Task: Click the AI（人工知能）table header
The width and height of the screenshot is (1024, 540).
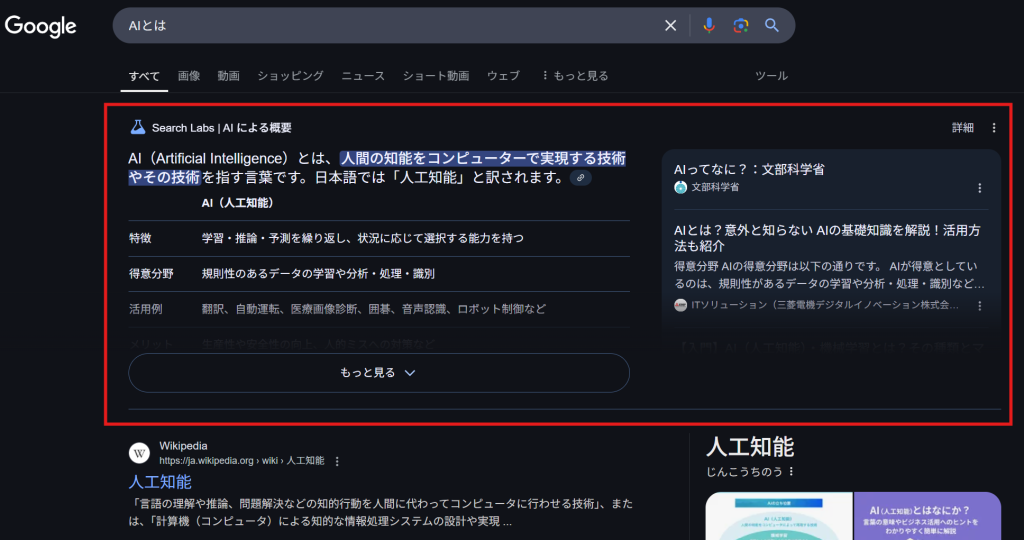Action: click(238, 203)
